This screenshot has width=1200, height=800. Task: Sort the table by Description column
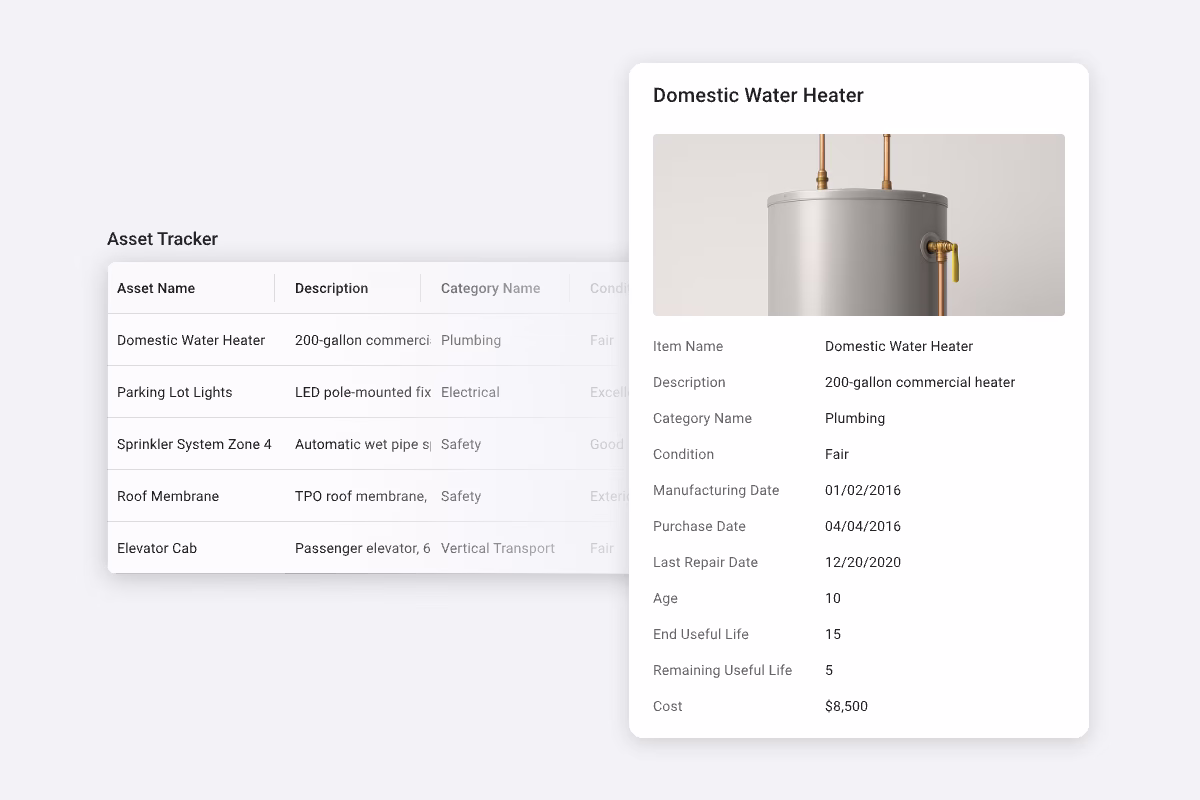pos(331,288)
